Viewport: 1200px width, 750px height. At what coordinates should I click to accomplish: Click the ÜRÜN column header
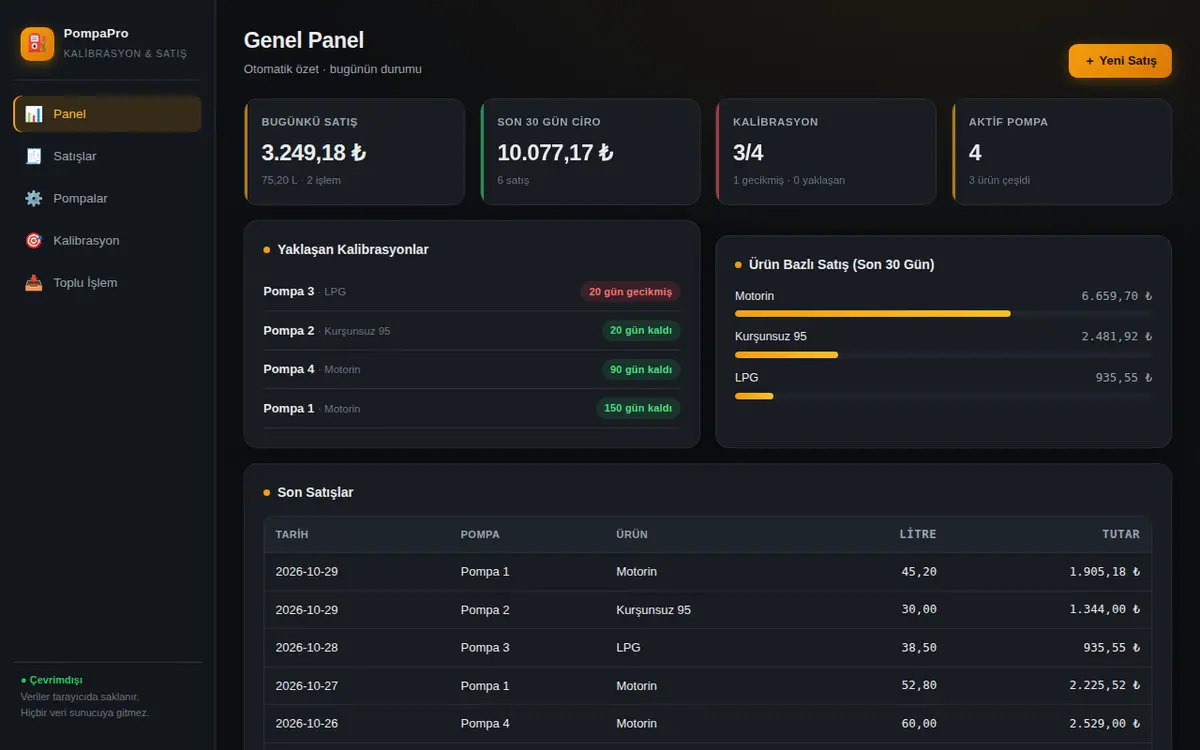pyautogui.click(x=632, y=535)
